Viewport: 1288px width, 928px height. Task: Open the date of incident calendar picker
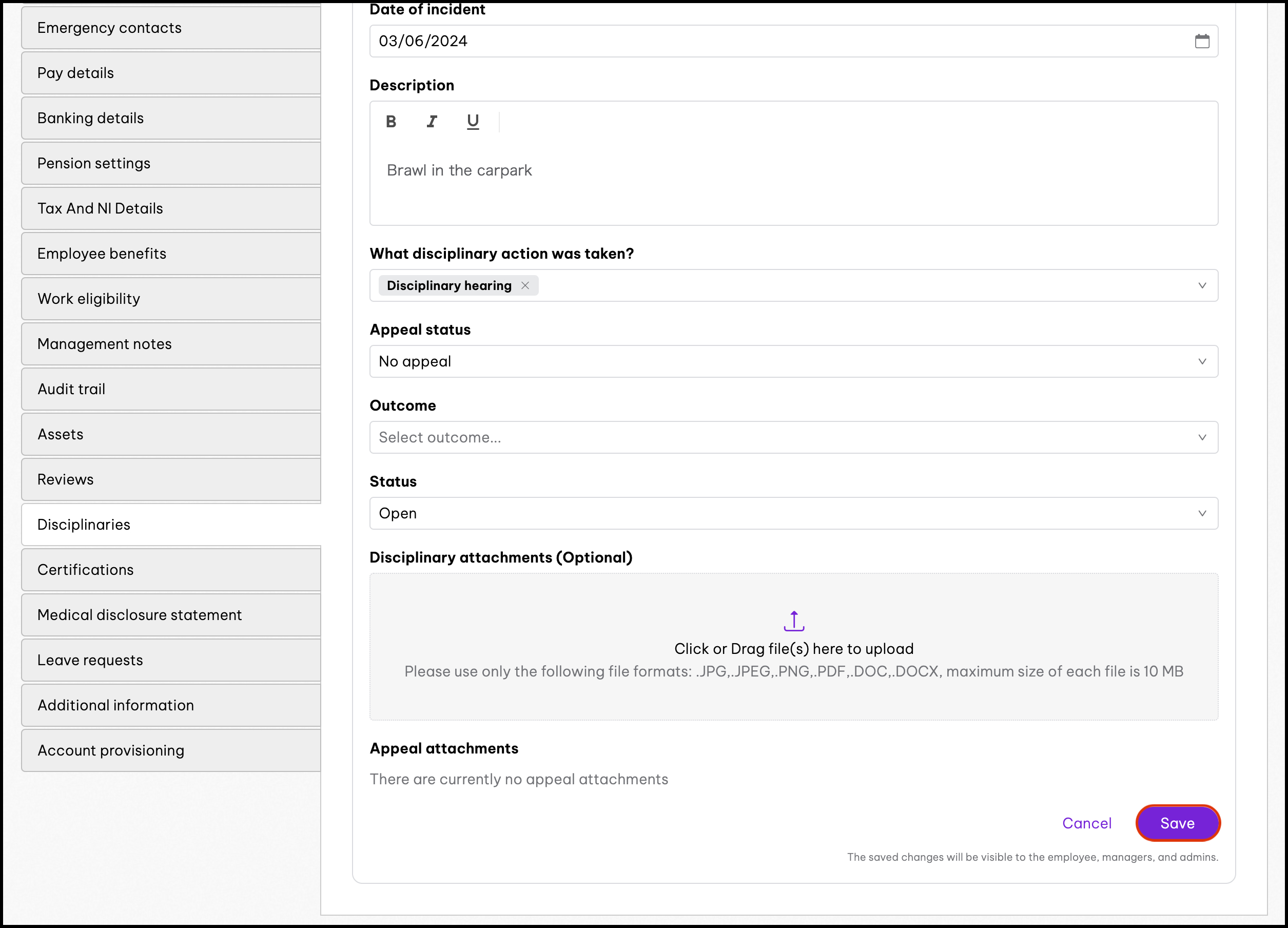(x=1202, y=41)
